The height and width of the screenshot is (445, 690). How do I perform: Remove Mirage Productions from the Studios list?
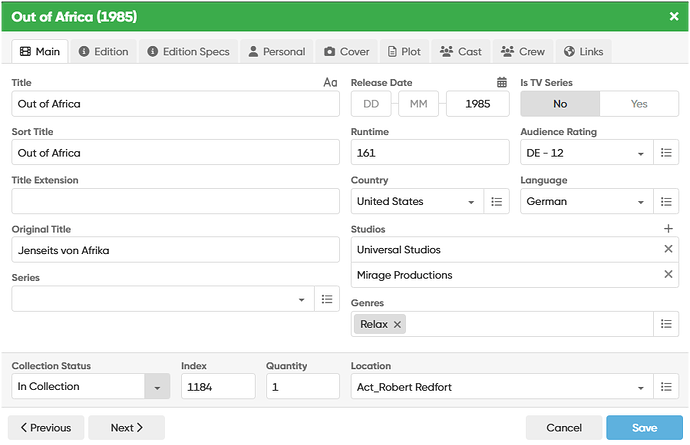(x=668, y=275)
